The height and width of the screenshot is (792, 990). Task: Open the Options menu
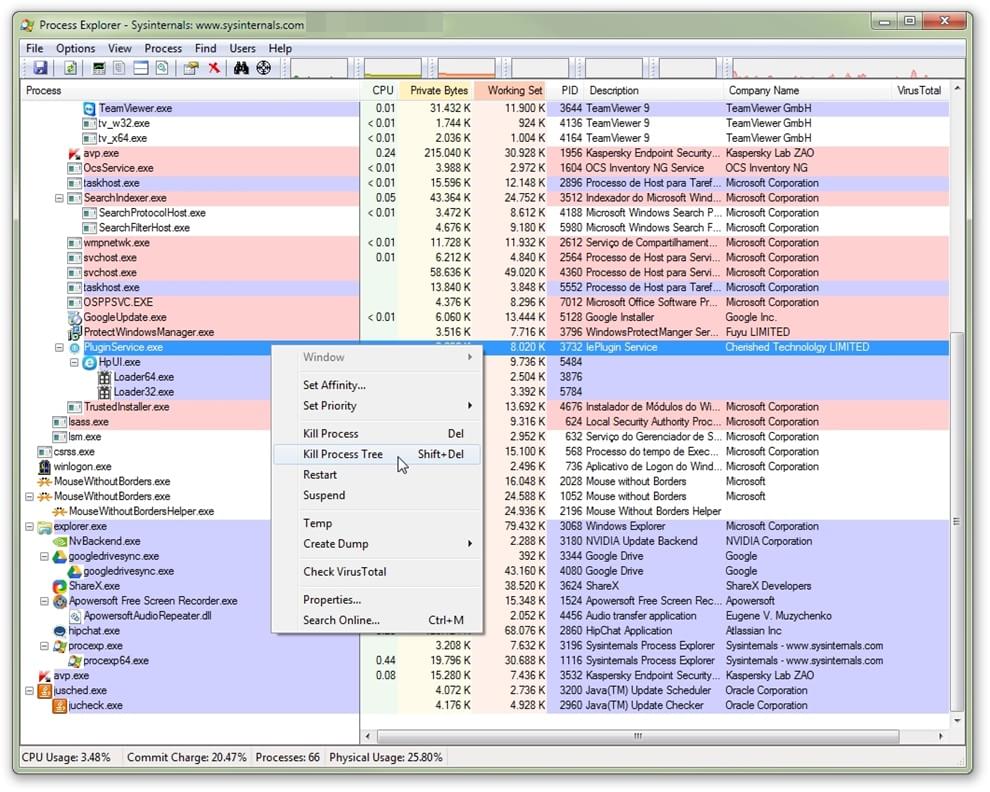coord(75,49)
